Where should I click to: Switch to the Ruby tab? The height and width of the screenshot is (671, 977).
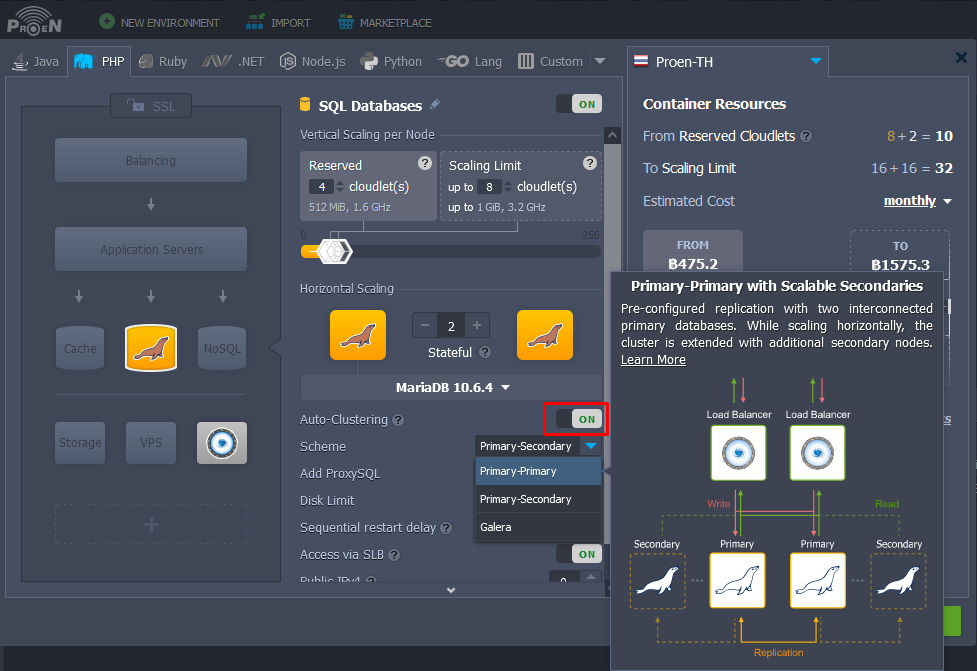click(163, 61)
